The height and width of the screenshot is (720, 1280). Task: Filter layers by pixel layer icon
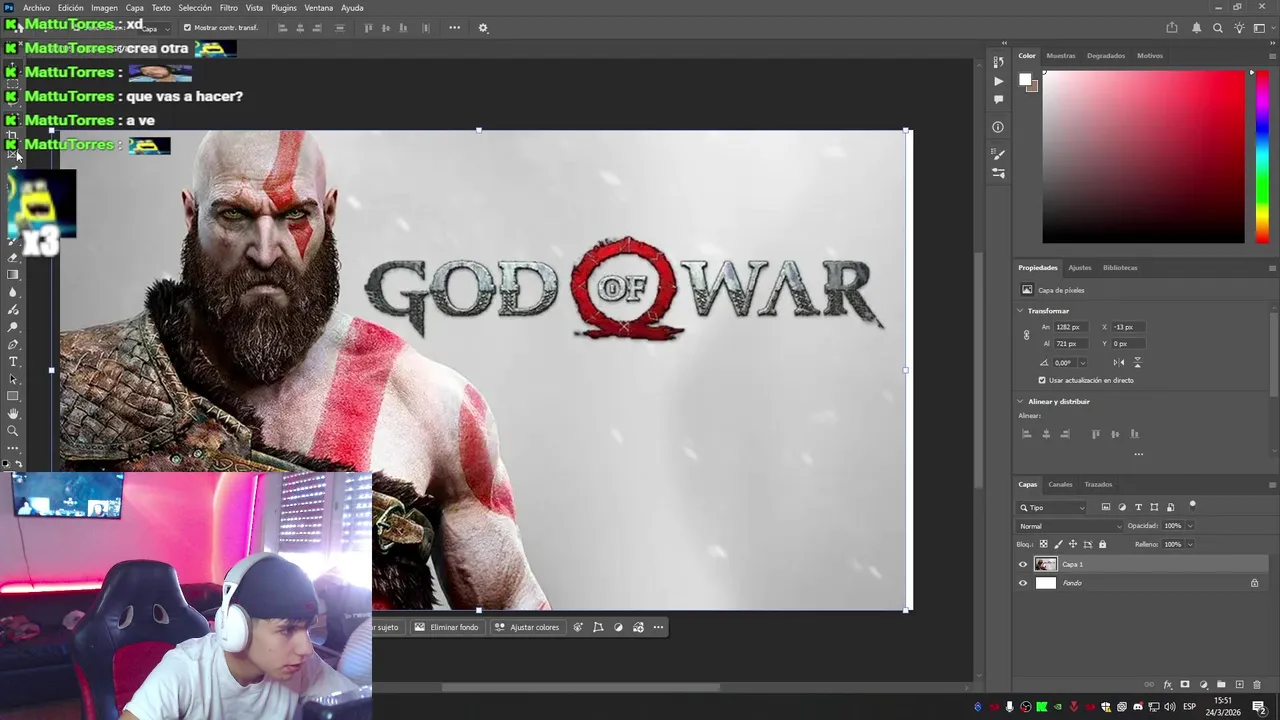1105,508
